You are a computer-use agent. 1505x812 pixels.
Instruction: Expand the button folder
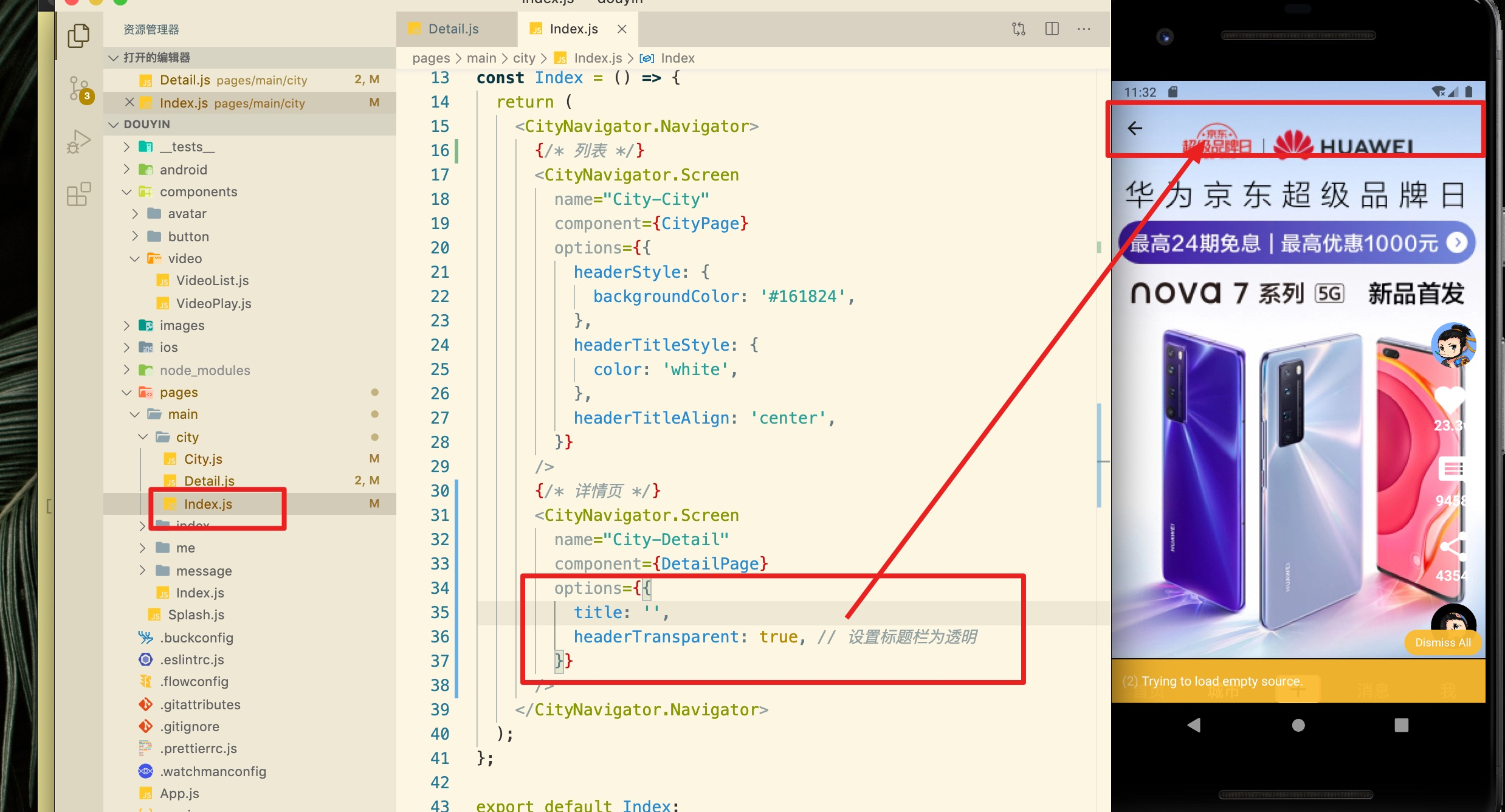pos(135,236)
